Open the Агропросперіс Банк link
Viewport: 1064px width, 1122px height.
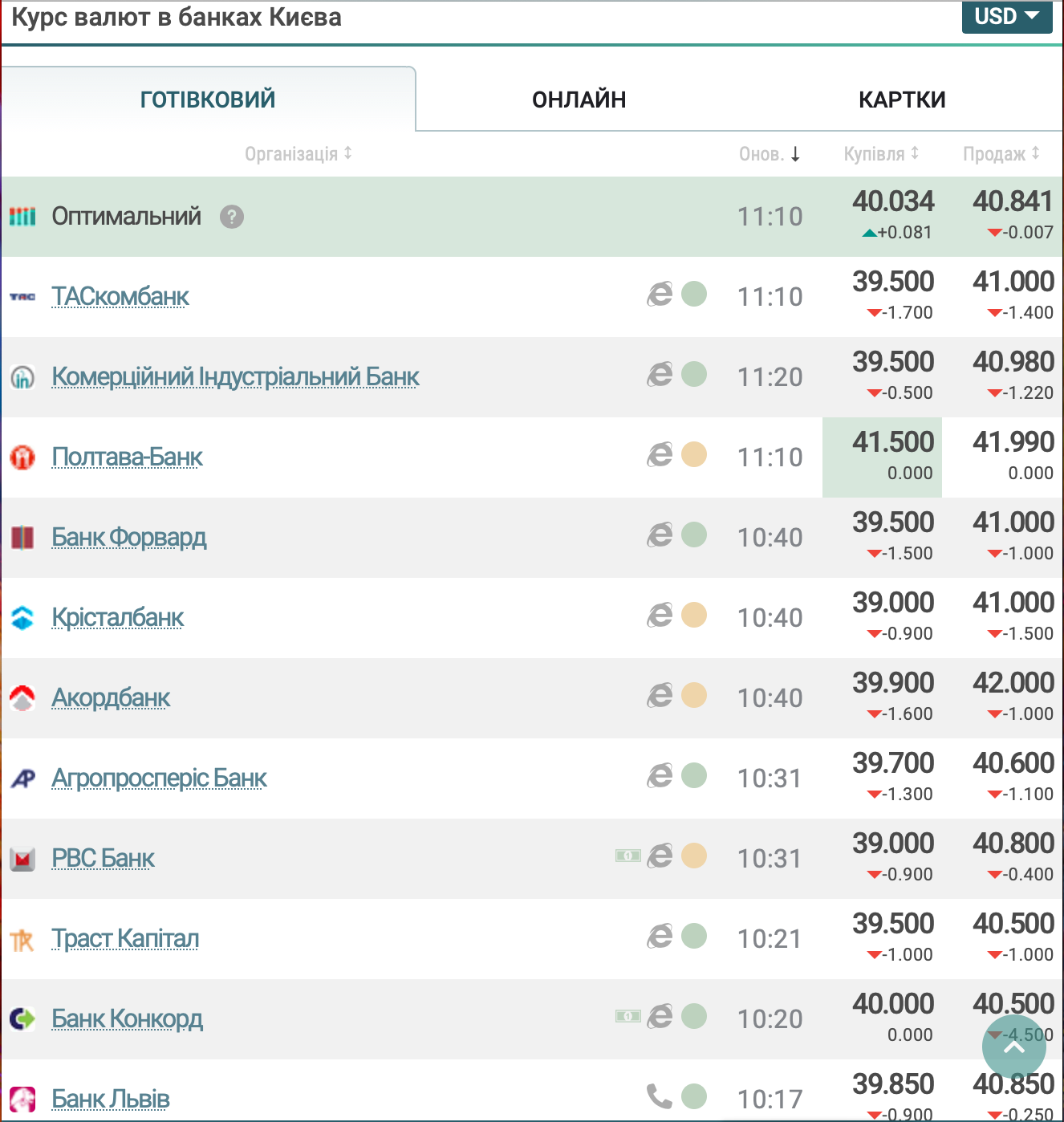click(159, 778)
